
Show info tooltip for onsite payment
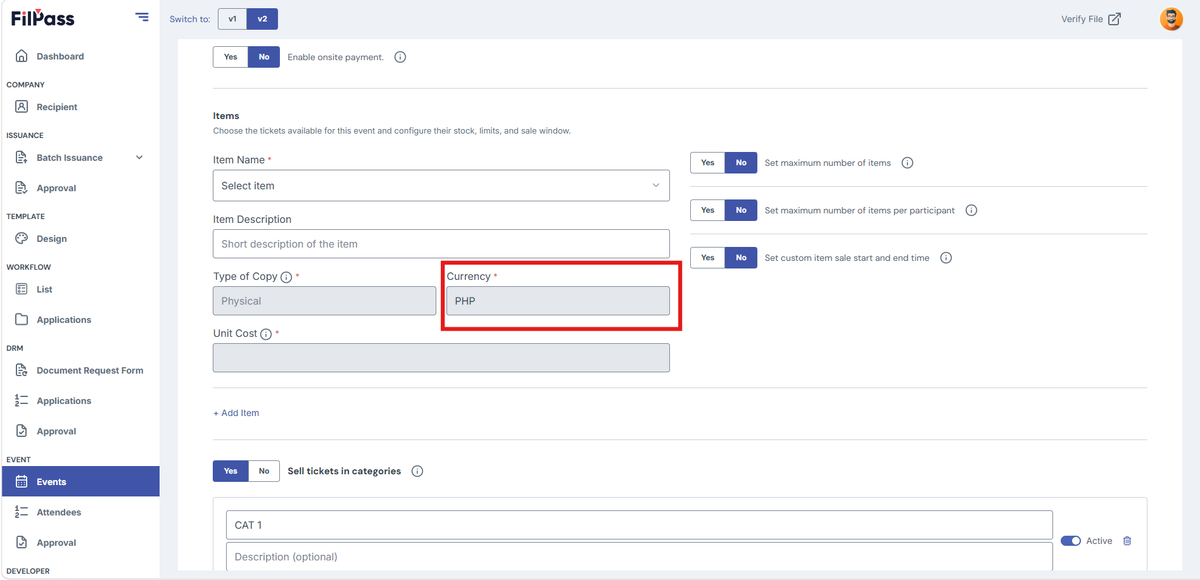click(x=400, y=57)
